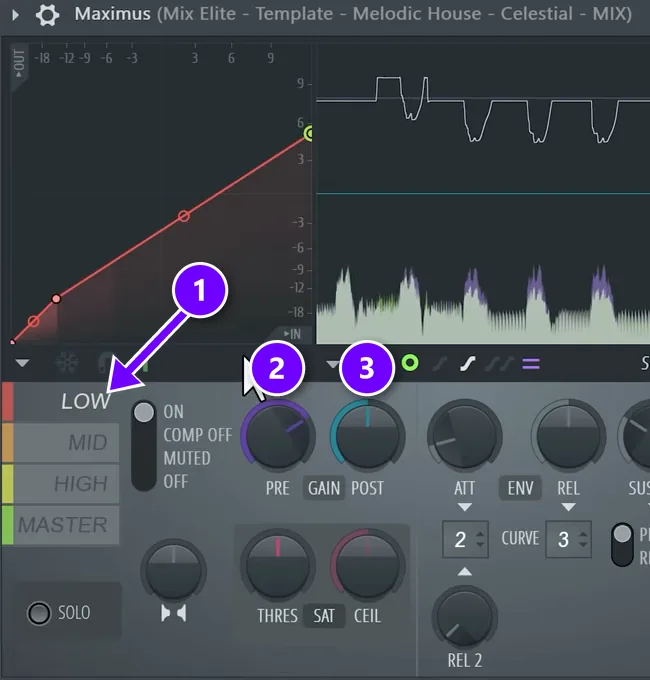Click the CEIL saturation knob

367,566
